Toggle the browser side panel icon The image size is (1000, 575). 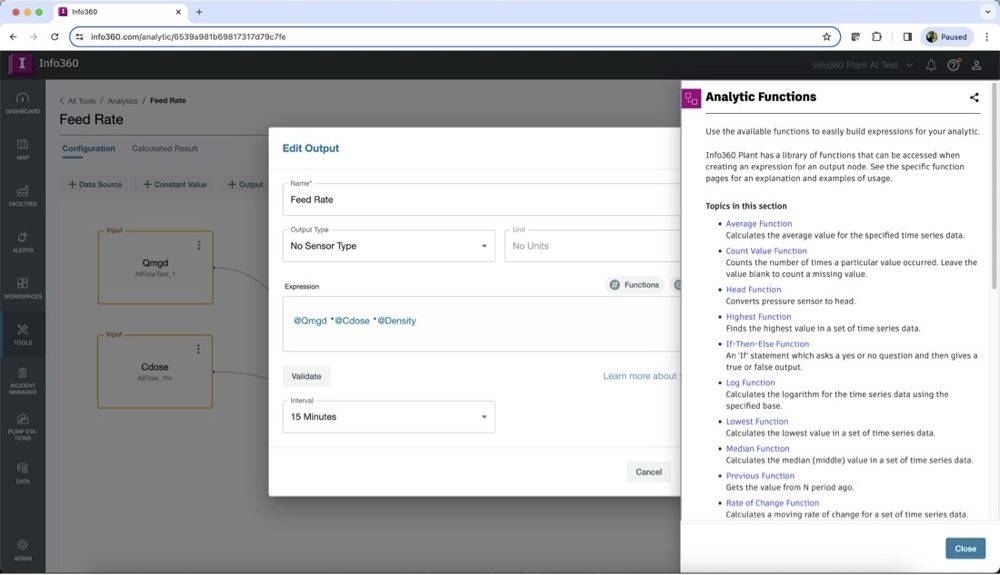908,37
